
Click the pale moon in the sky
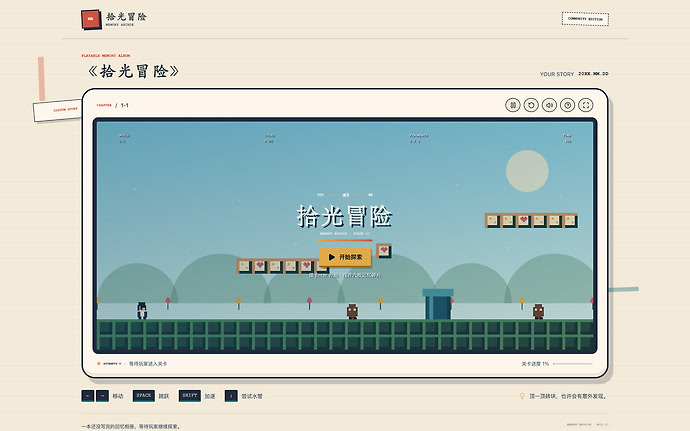(x=527, y=171)
